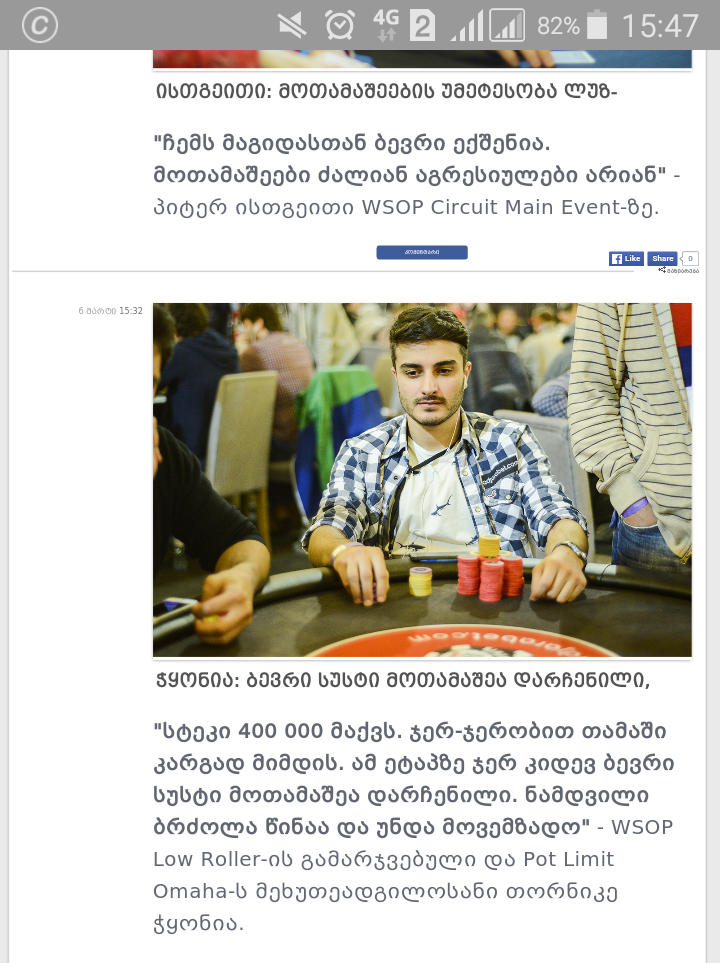
Task: Tap the 4G data indicator
Action: click(x=386, y=25)
